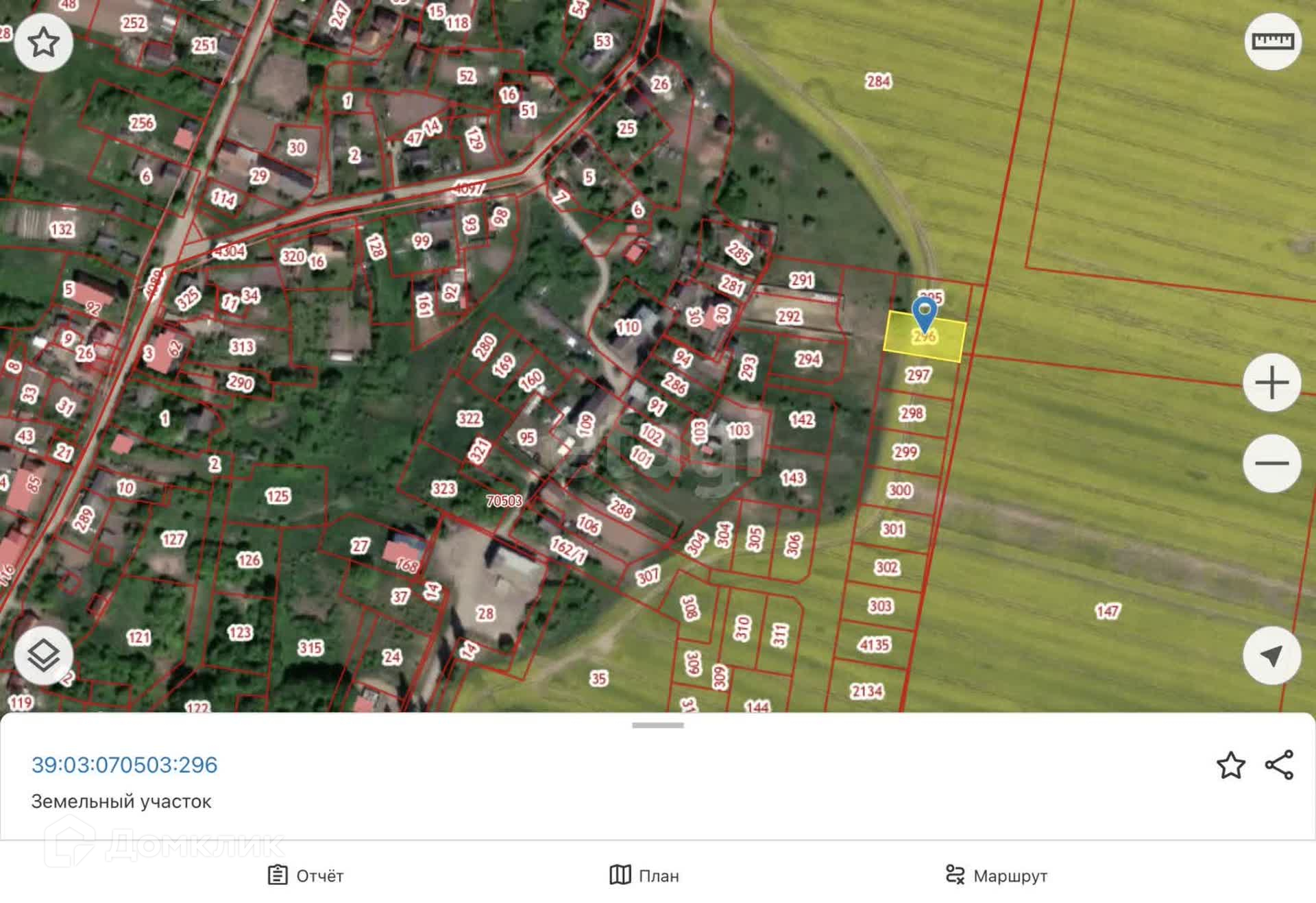Select land plot 284 in the field

pyautogui.click(x=878, y=82)
